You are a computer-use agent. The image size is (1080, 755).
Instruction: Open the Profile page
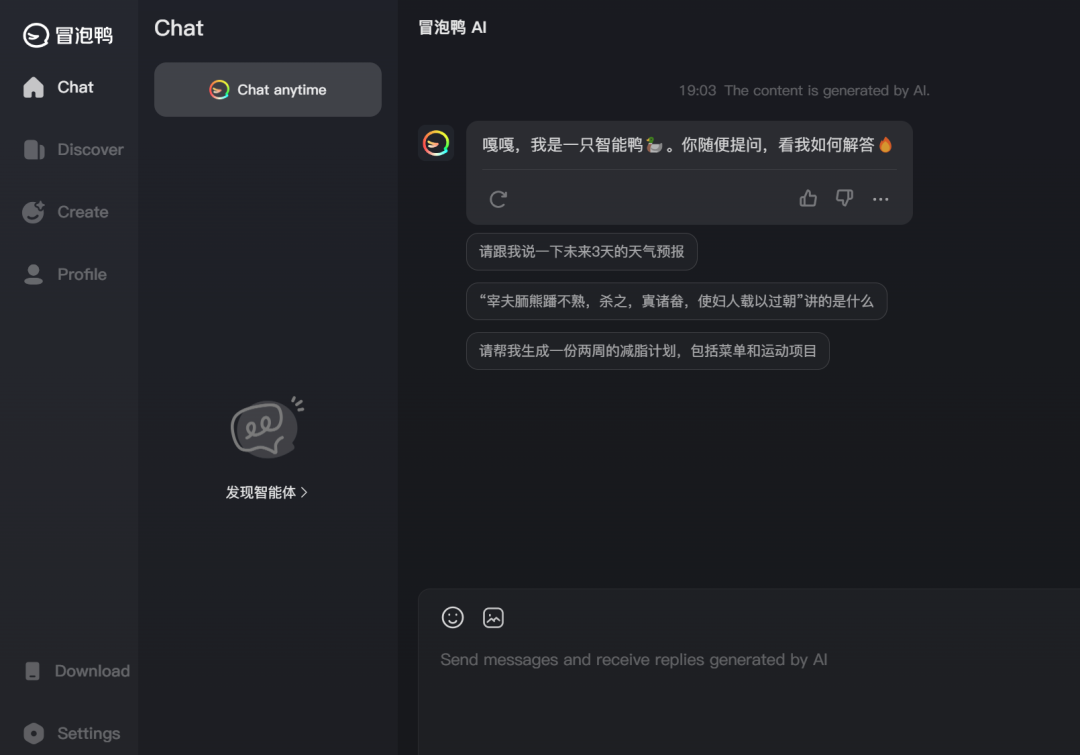(65, 274)
